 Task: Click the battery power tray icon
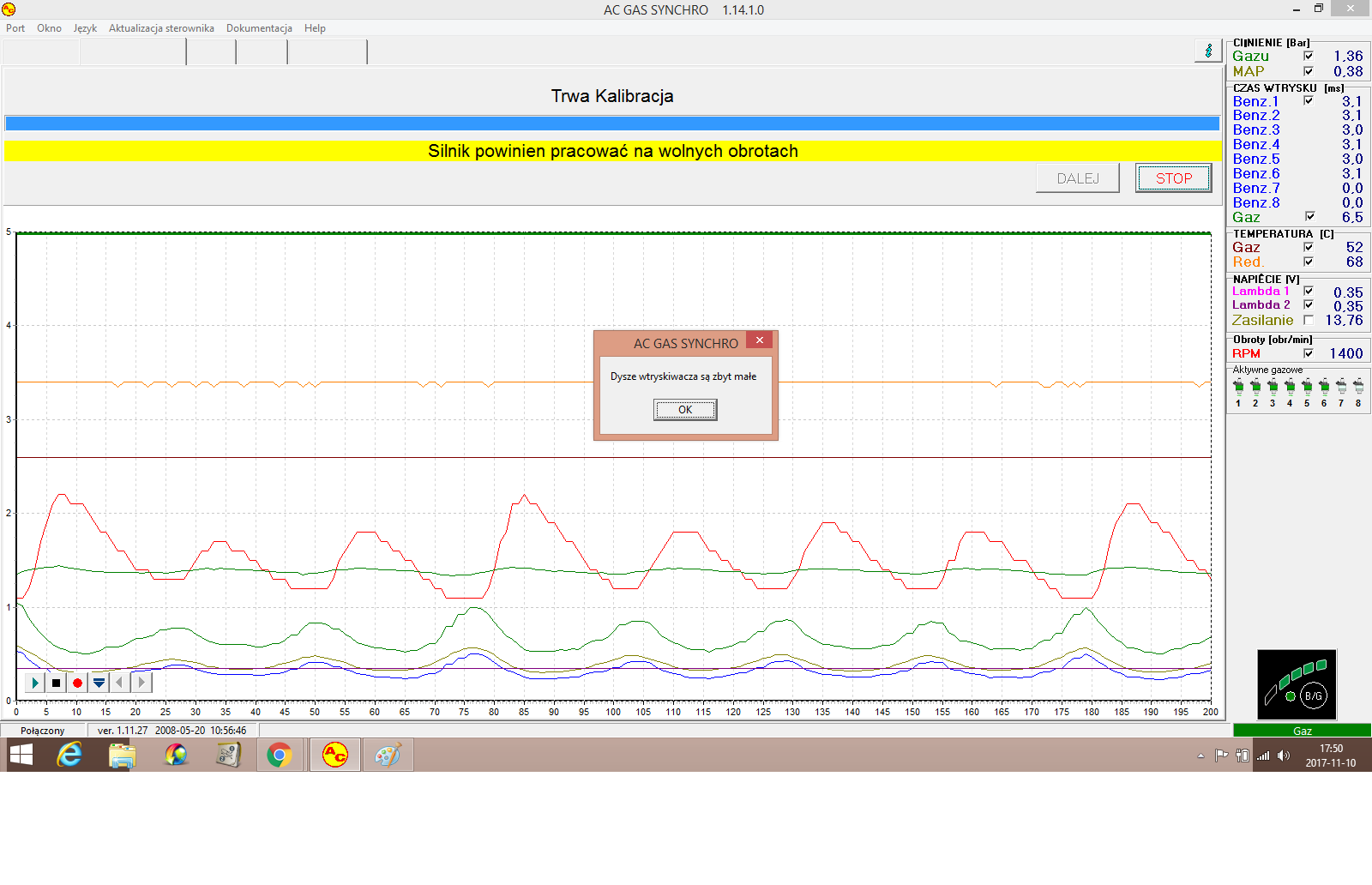coord(1243,756)
